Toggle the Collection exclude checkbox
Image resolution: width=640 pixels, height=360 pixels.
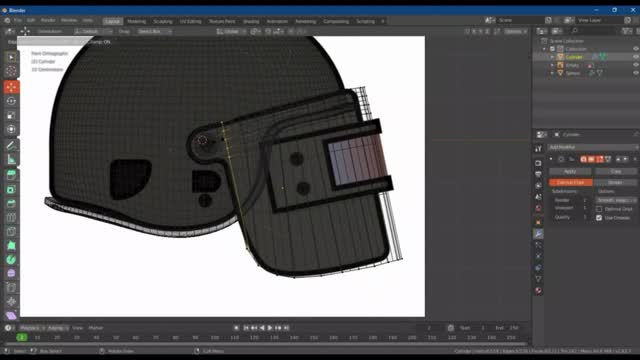[552, 49]
